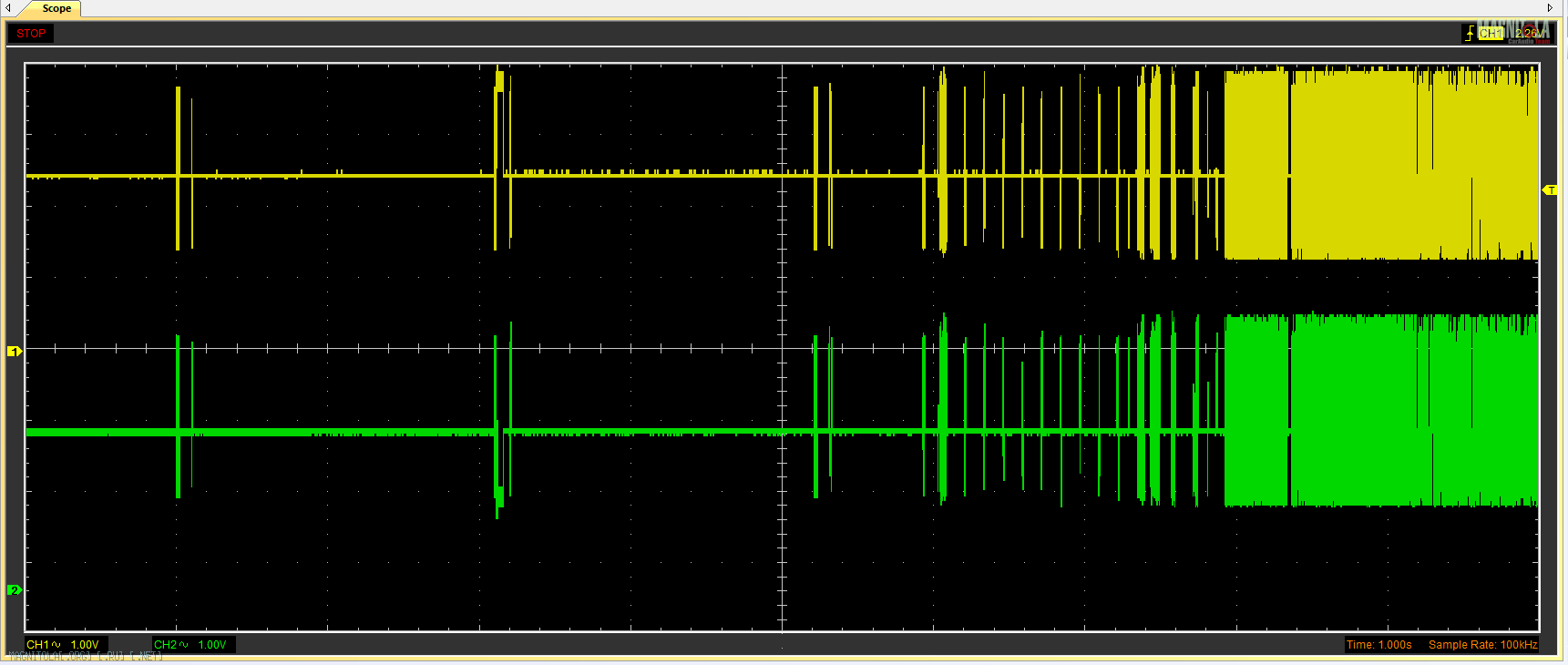Click the trigger voltage 2.26V value
Screen dimensions: 1568x665
click(1529, 34)
